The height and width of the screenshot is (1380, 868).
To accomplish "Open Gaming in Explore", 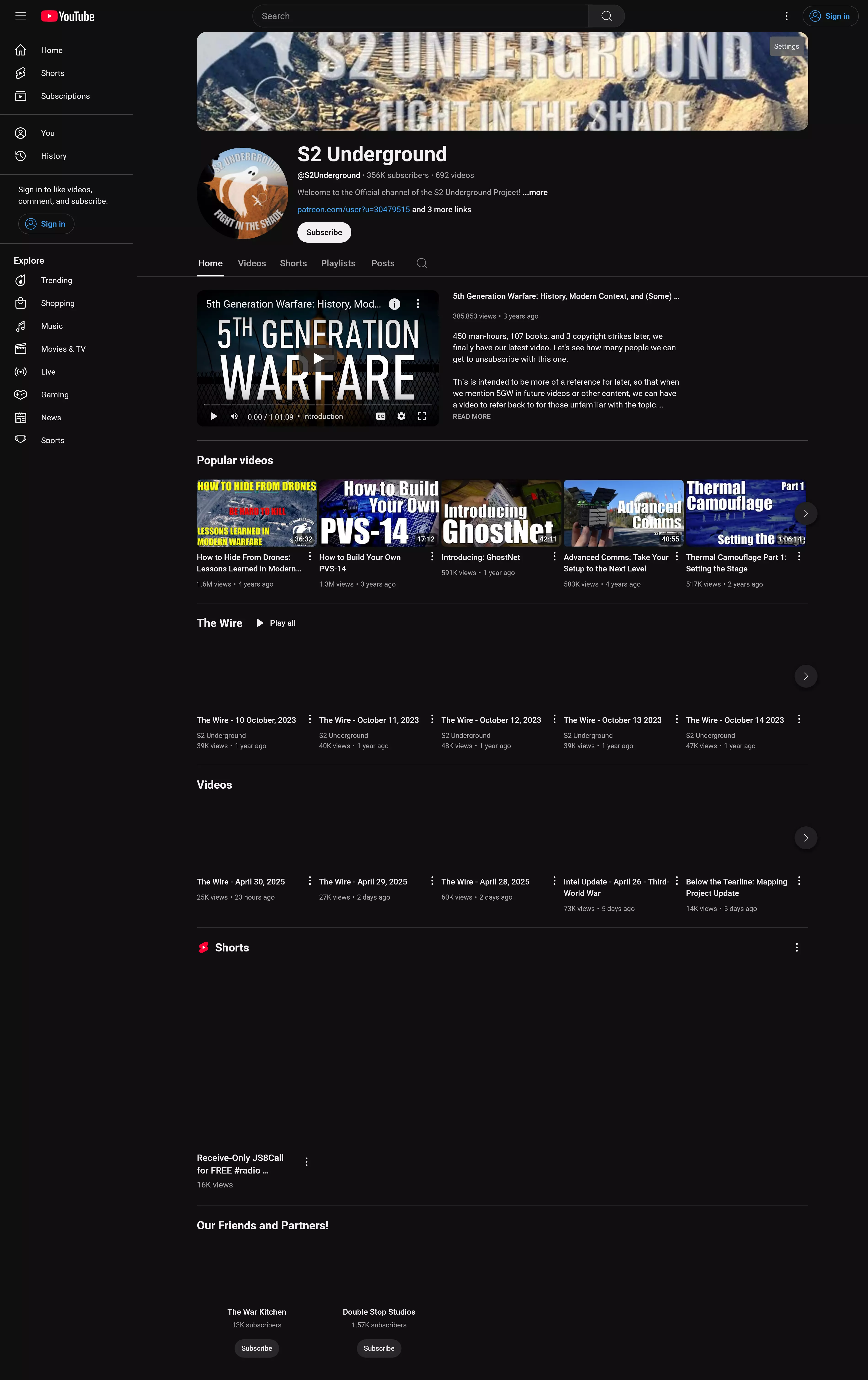I will tap(67, 395).
